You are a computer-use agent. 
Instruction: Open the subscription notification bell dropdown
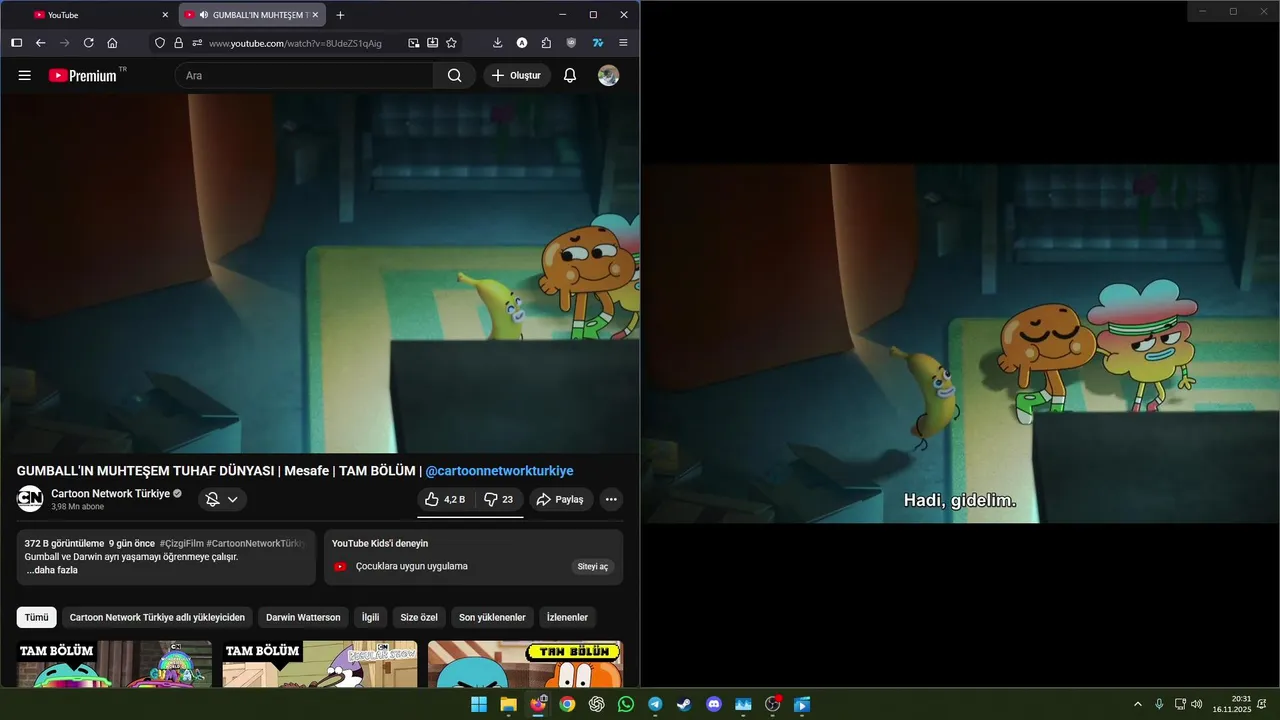(x=221, y=499)
